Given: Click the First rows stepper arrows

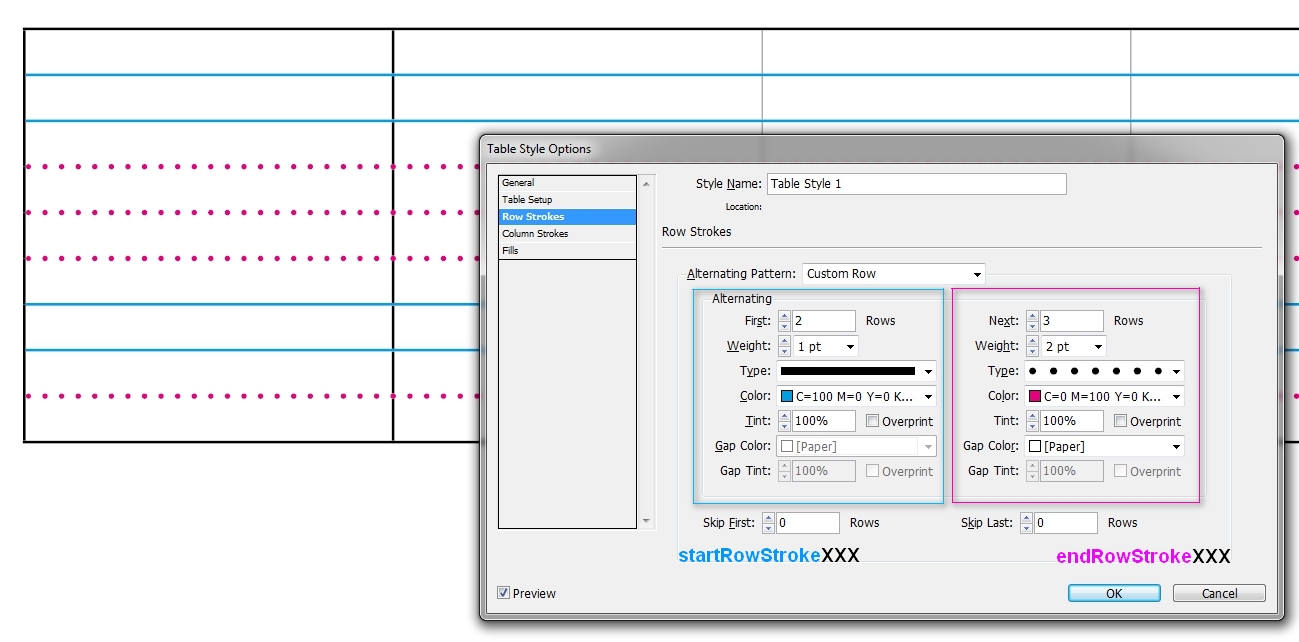Looking at the screenshot, I should [x=784, y=321].
